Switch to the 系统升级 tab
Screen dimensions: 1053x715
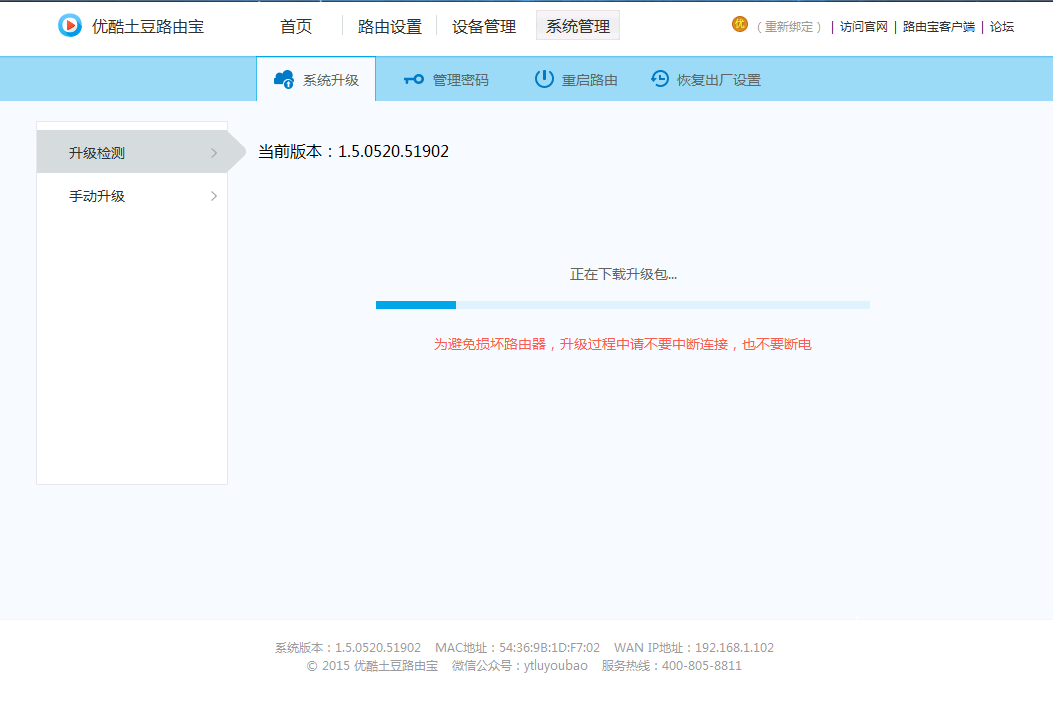[316, 79]
